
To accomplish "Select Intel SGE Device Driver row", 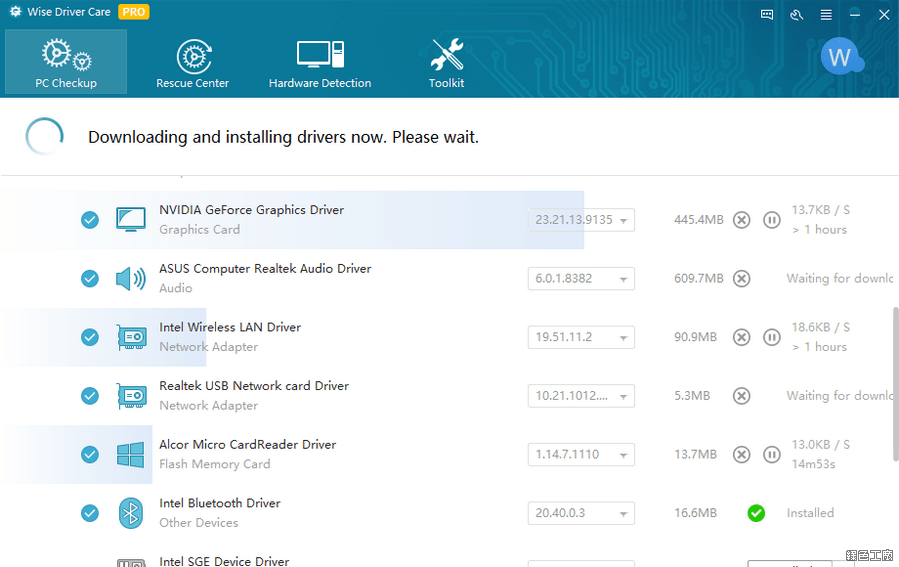I will [224, 561].
